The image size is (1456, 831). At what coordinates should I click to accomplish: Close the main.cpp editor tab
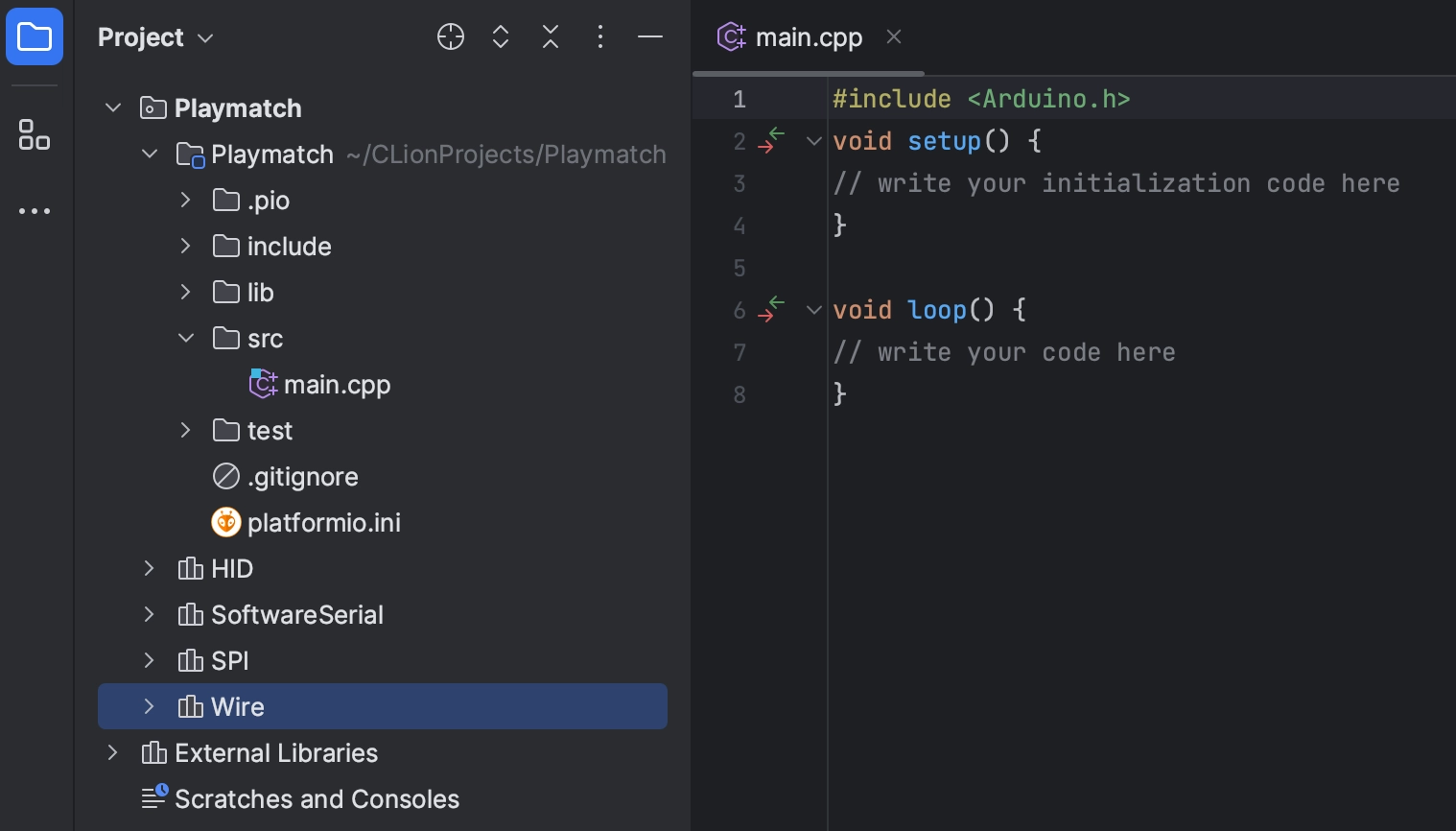tap(894, 37)
